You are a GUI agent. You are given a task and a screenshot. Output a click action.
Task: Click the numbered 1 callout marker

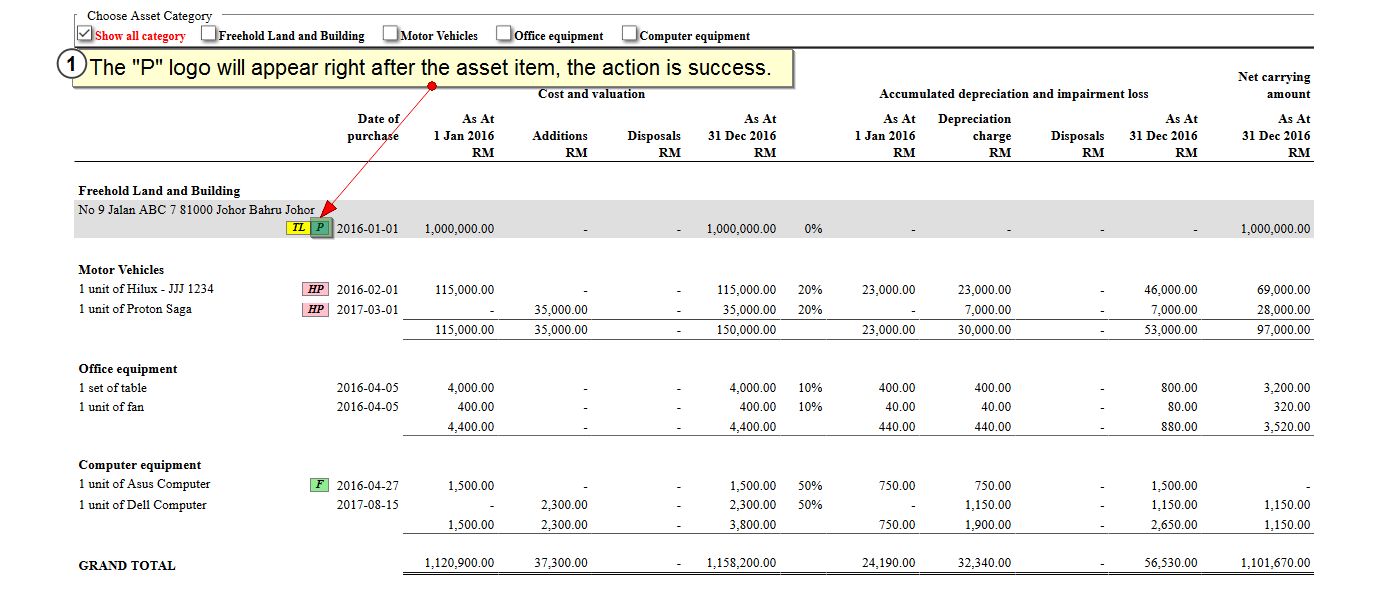[x=71, y=67]
